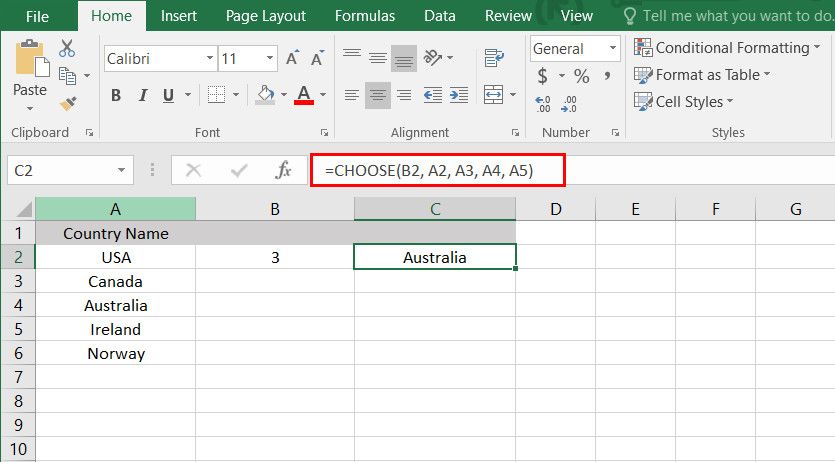Click the Merge & Center icon
Image resolution: width=835 pixels, height=462 pixels.
click(x=493, y=95)
